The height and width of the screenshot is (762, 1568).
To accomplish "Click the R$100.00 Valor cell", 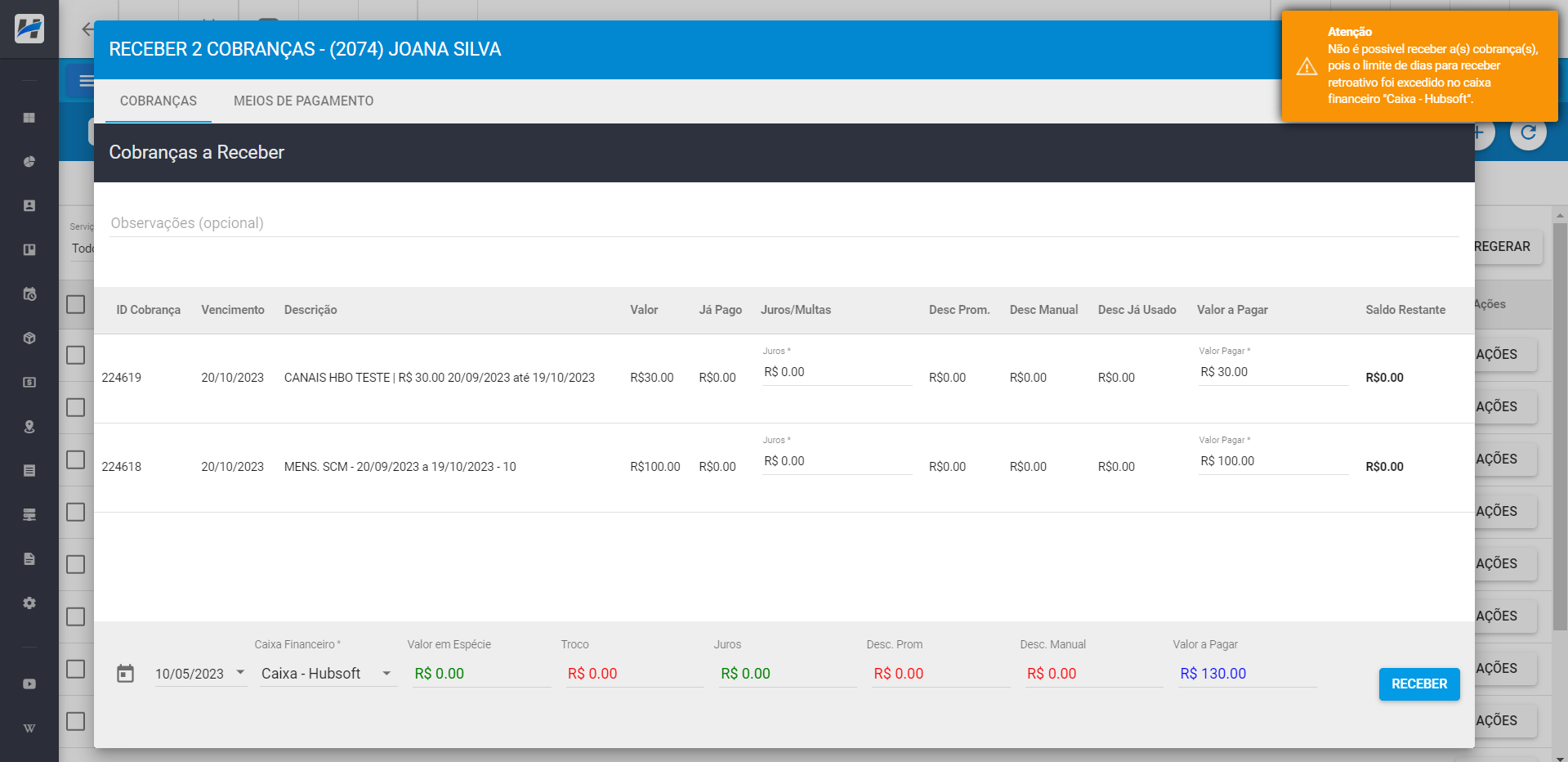I will (655, 467).
